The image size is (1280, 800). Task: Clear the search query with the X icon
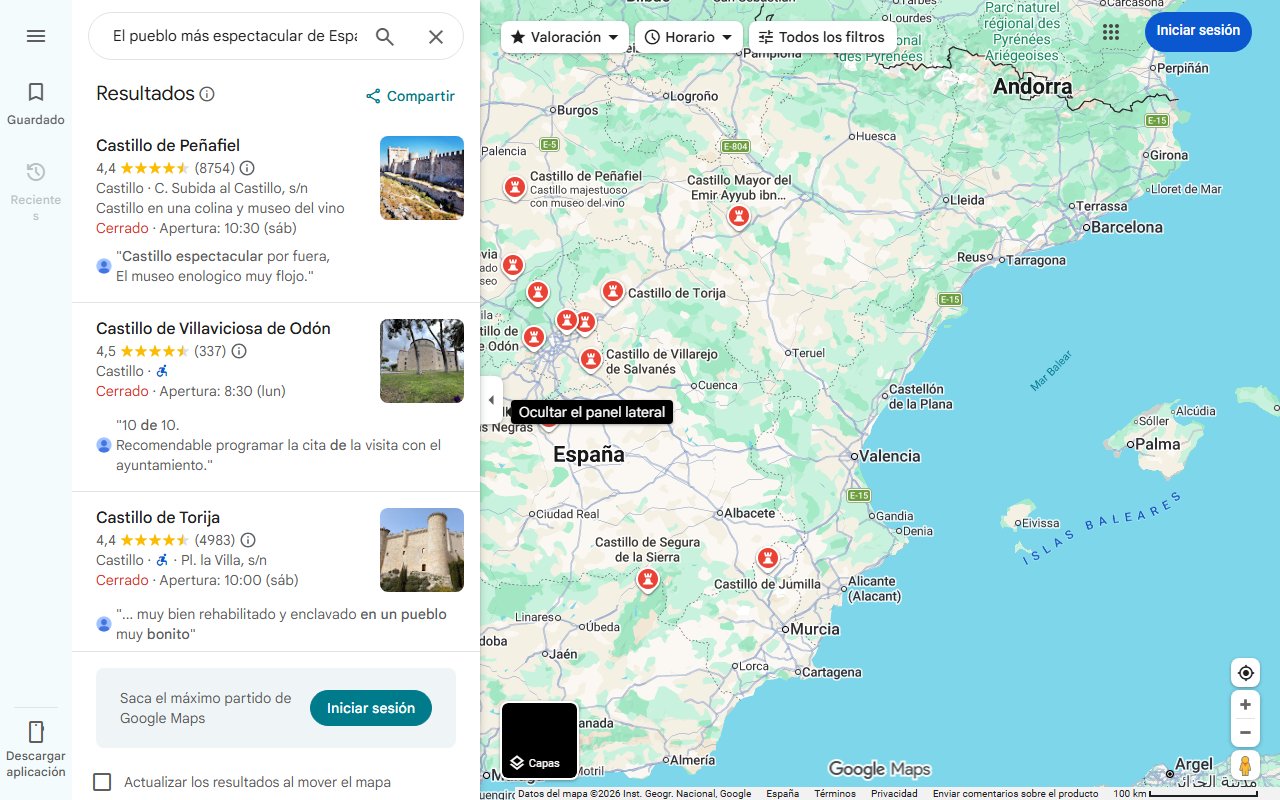tap(436, 35)
